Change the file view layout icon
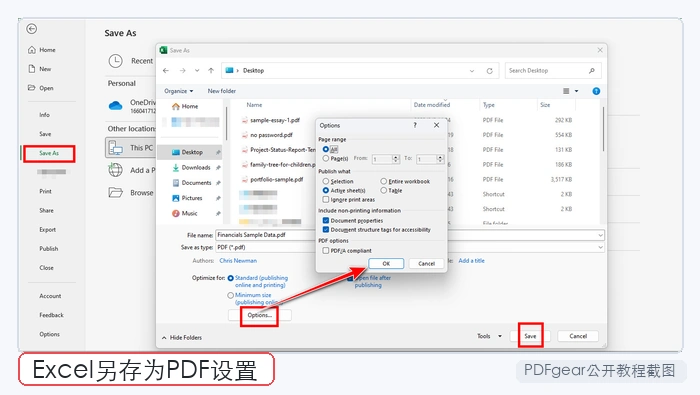 click(x=566, y=91)
